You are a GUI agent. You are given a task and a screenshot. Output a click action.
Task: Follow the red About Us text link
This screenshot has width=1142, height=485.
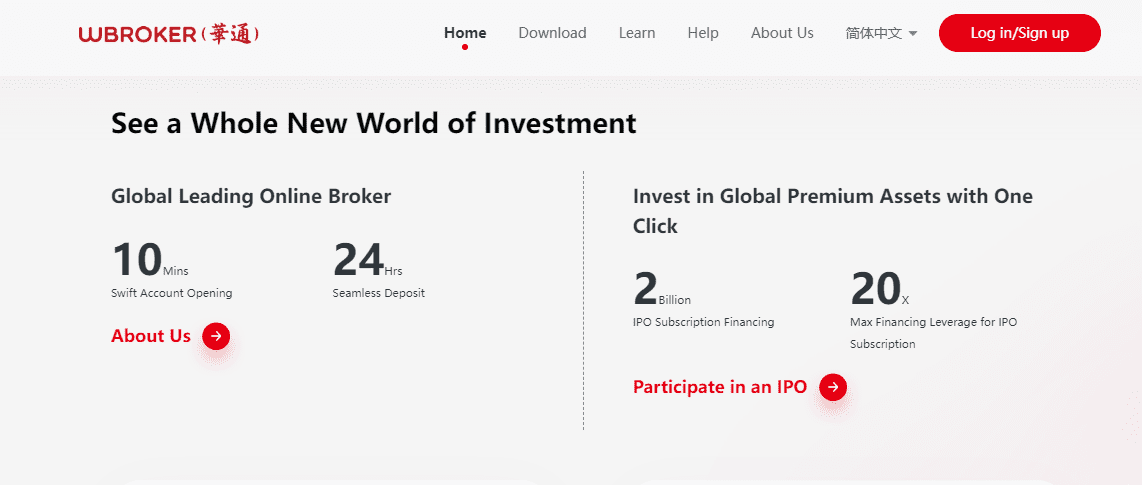(x=151, y=336)
